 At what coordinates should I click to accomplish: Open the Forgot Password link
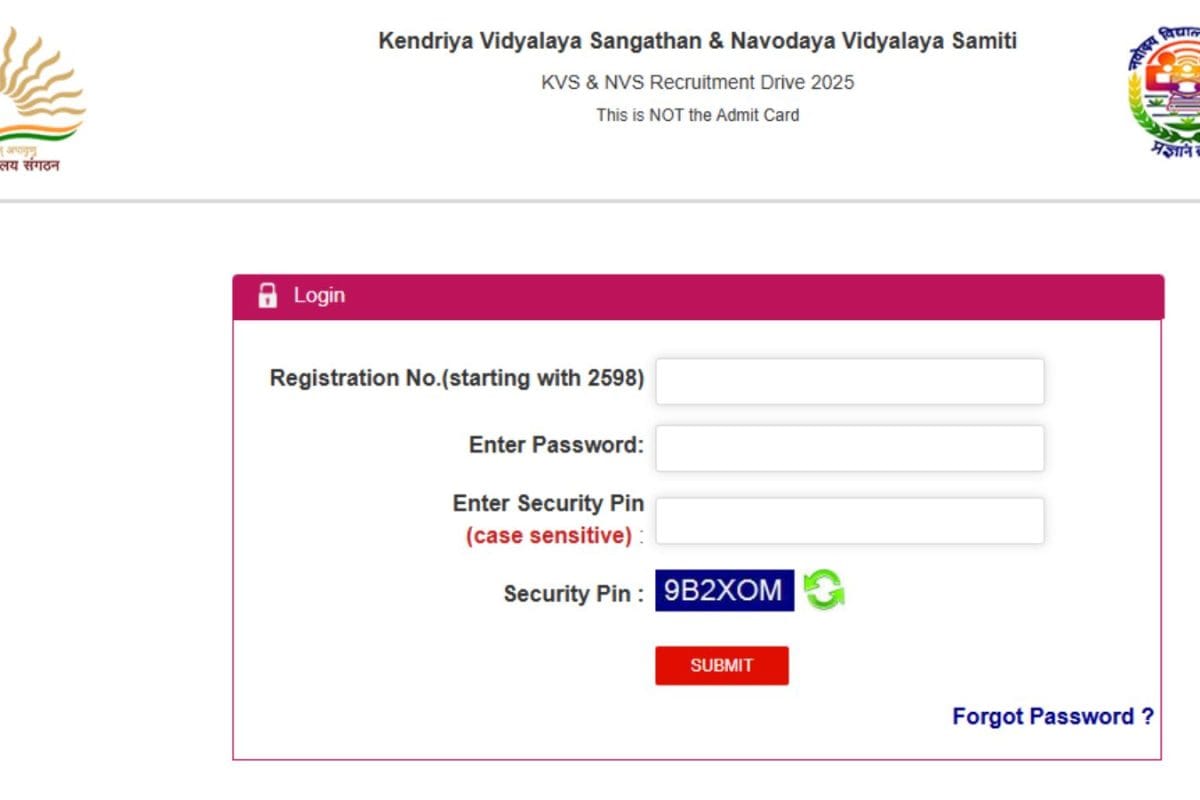tap(1052, 716)
